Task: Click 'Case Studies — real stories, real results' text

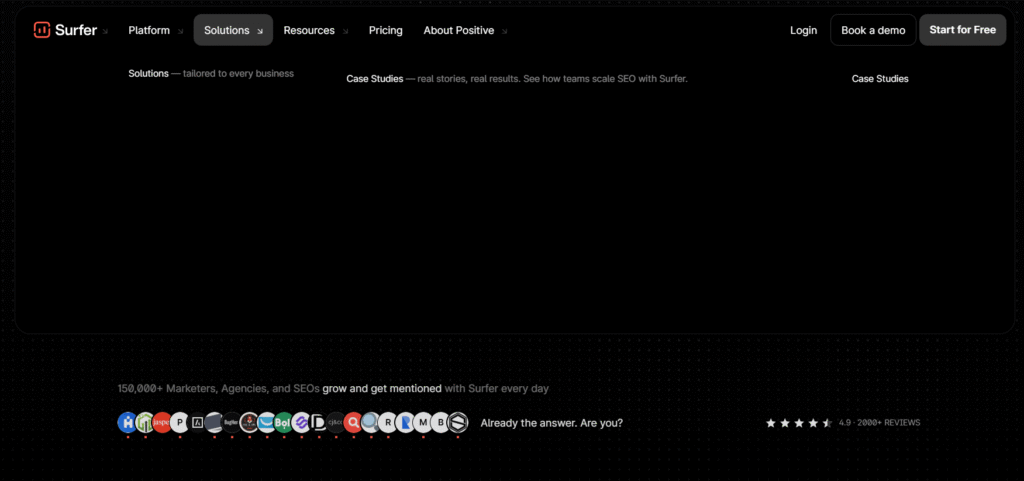Action: pyautogui.click(x=517, y=79)
